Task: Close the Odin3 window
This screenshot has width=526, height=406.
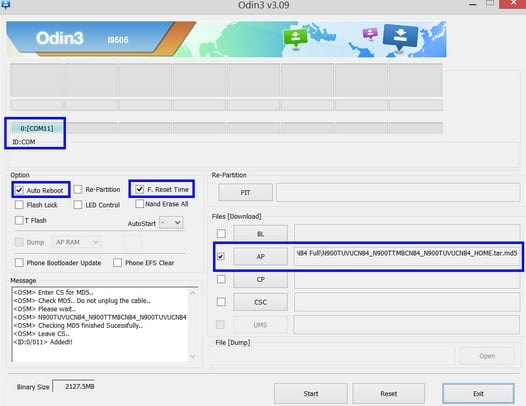Action: (x=514, y=4)
